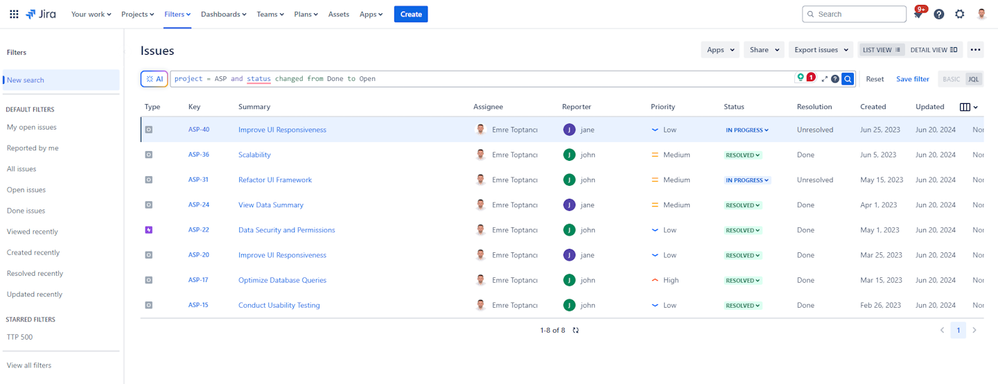
Task: Open the Apps dropdown above results
Action: [x=720, y=50]
